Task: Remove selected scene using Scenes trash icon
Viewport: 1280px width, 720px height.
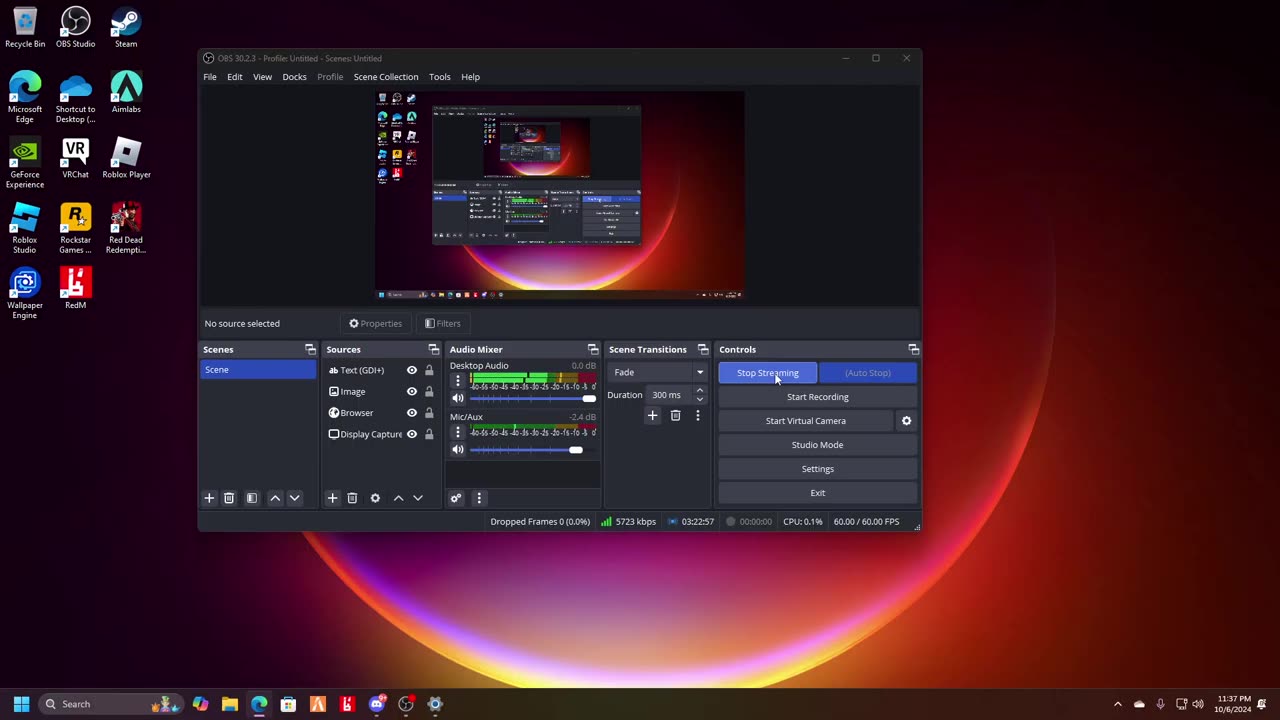Action: [229, 498]
